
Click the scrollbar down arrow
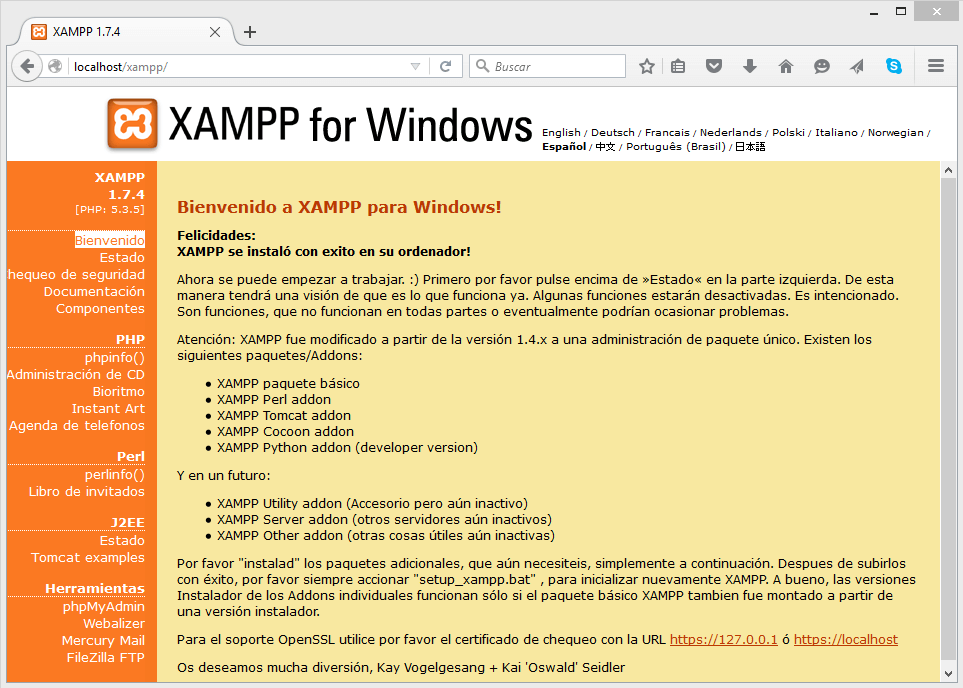pos(948,673)
